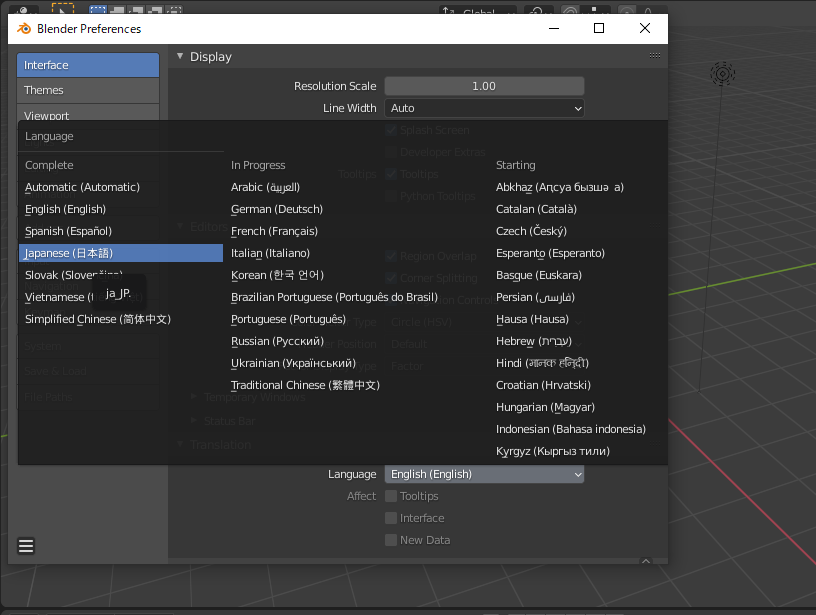The width and height of the screenshot is (816, 615).
Task: Choose Arabic language option
Action: coord(265,187)
